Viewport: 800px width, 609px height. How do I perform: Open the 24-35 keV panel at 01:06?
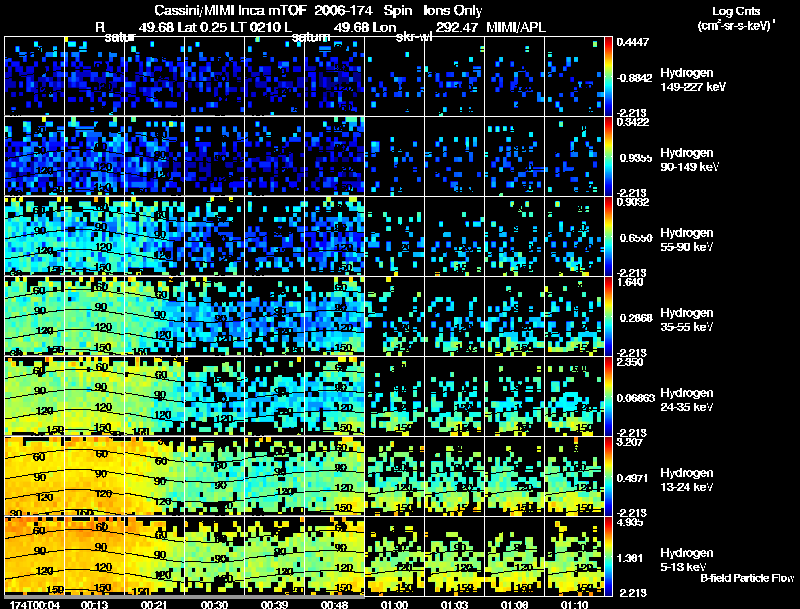(515, 396)
